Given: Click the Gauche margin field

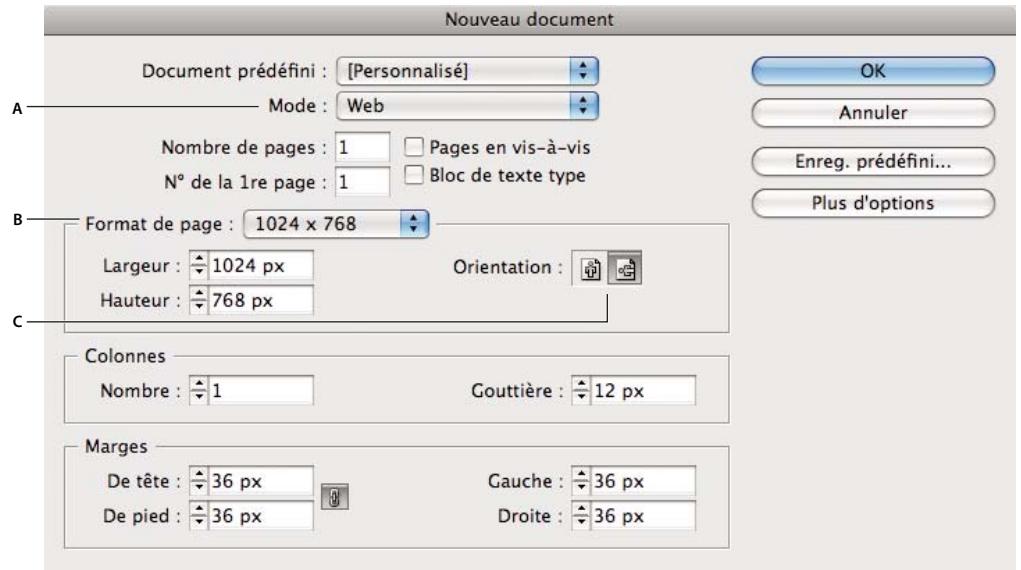Looking at the screenshot, I should click(x=643, y=481).
